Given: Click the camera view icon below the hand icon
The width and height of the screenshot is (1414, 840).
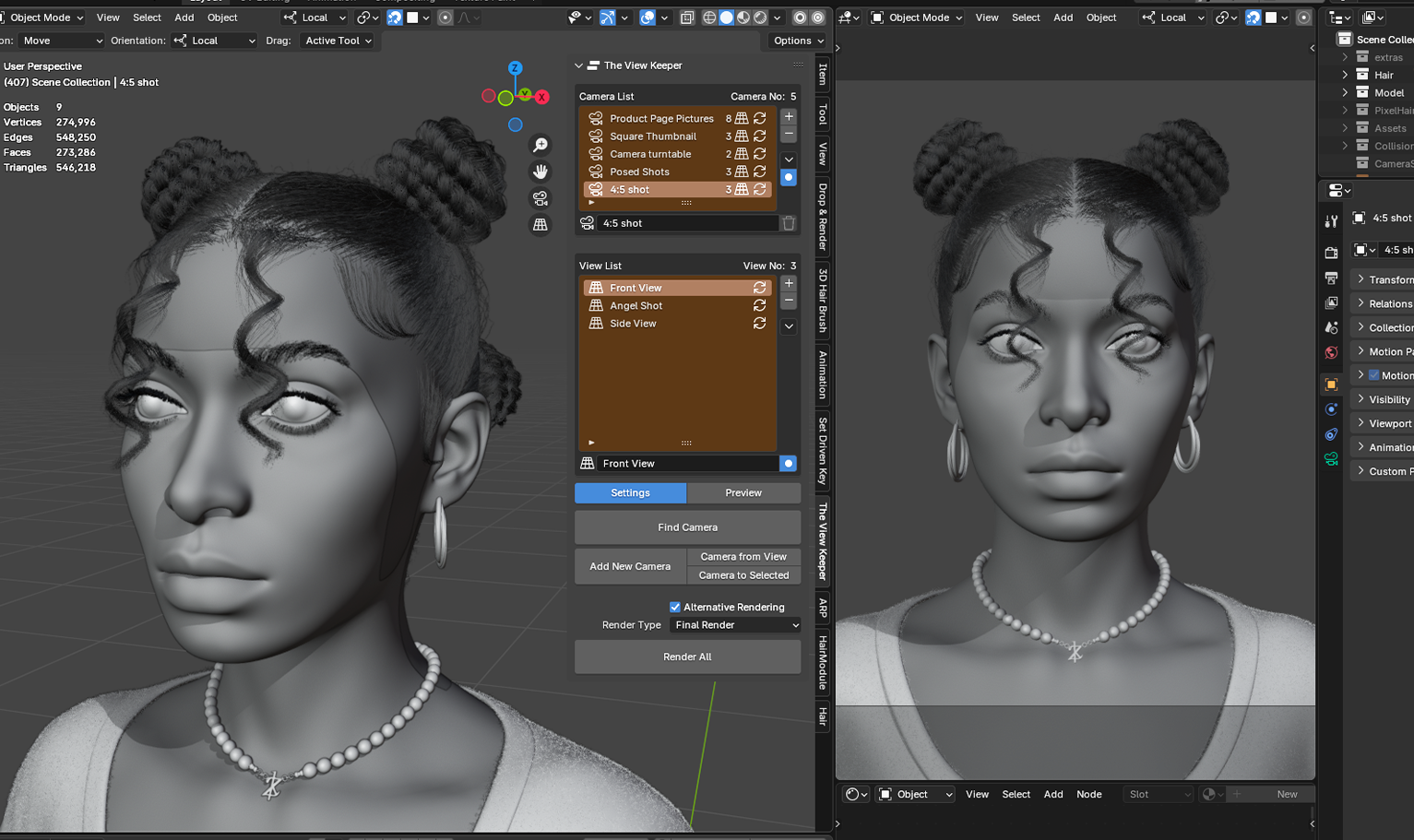Looking at the screenshot, I should point(540,198).
